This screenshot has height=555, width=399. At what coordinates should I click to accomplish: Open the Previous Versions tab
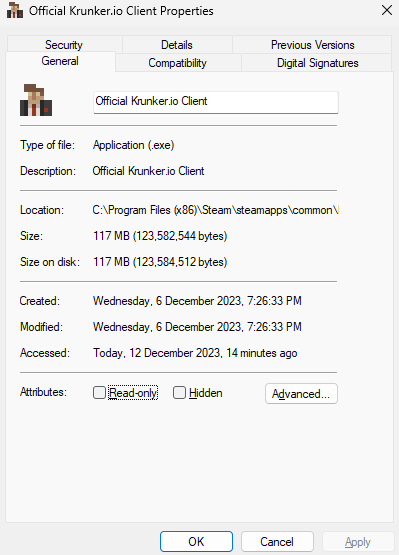313,45
